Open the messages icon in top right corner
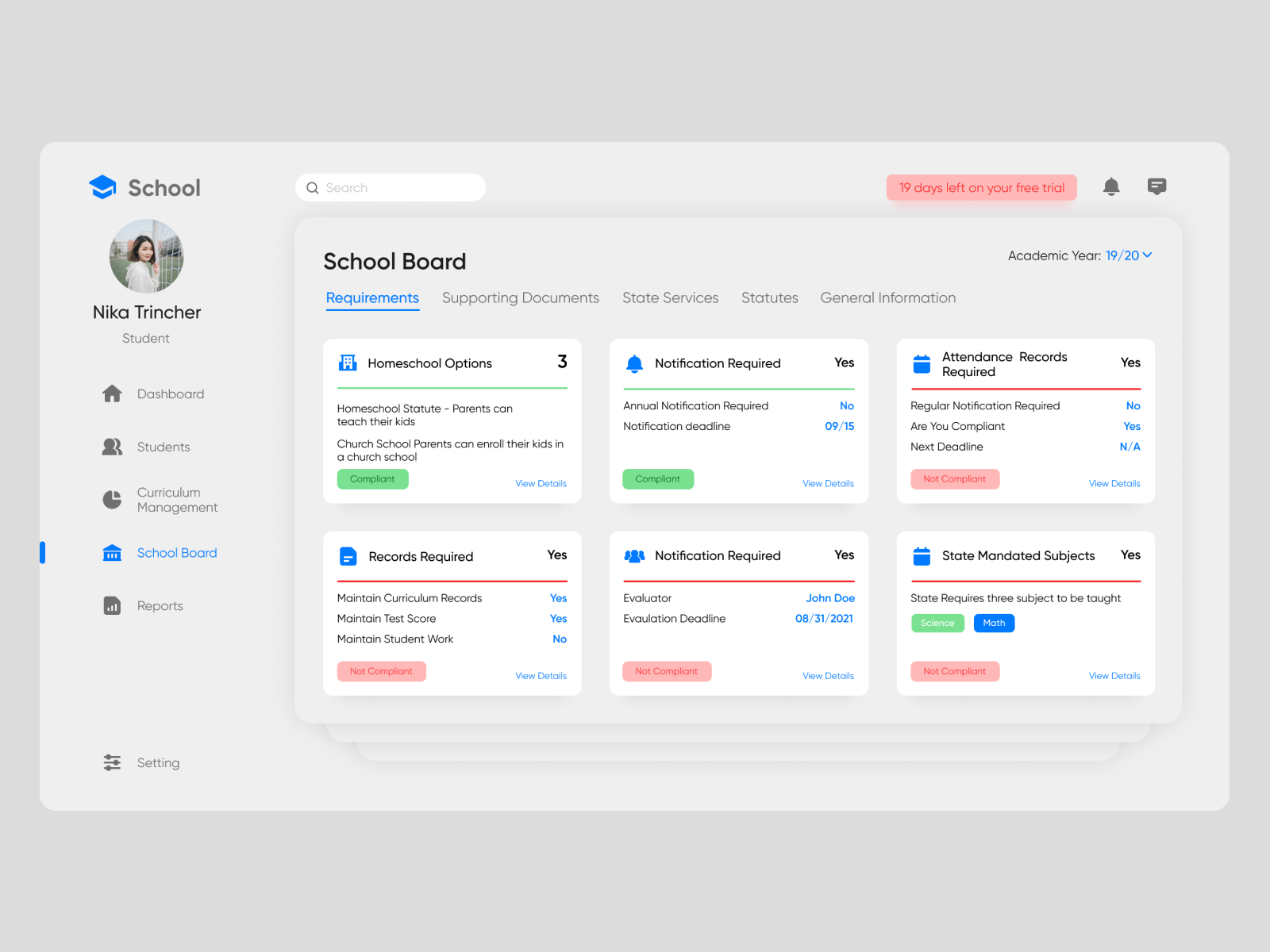The height and width of the screenshot is (952, 1270). tap(1156, 186)
